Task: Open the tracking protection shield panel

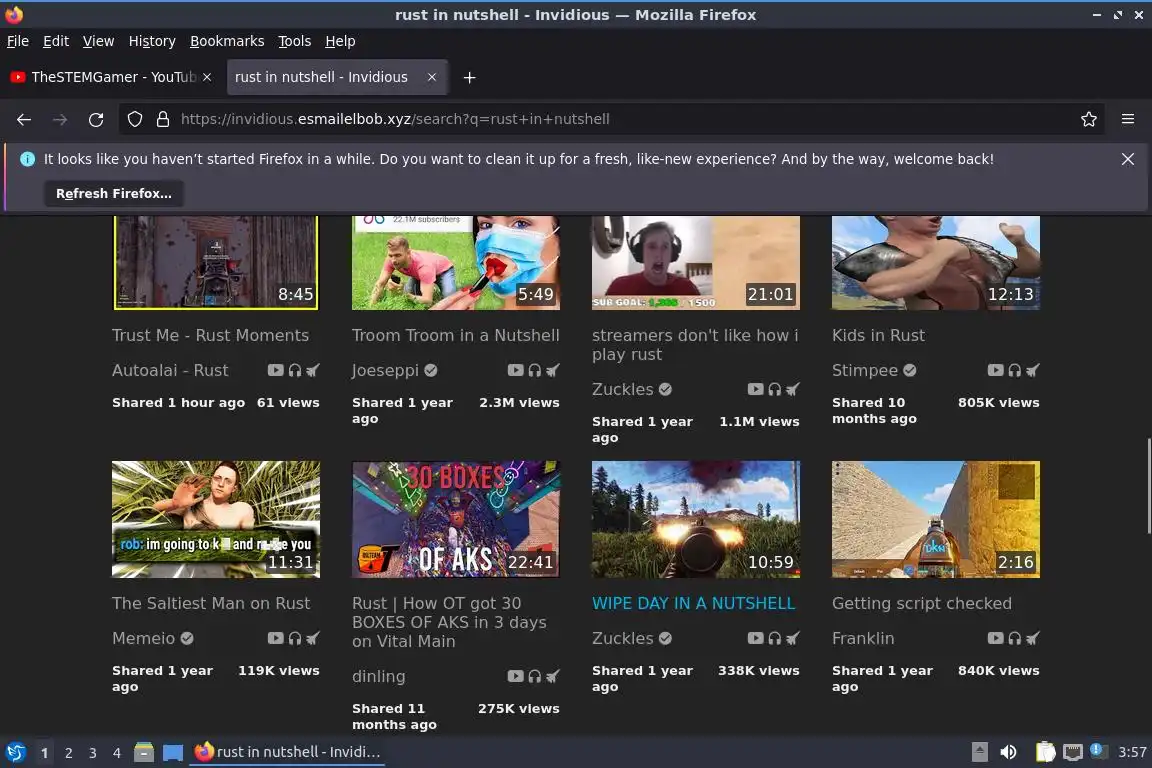Action: coord(134,119)
